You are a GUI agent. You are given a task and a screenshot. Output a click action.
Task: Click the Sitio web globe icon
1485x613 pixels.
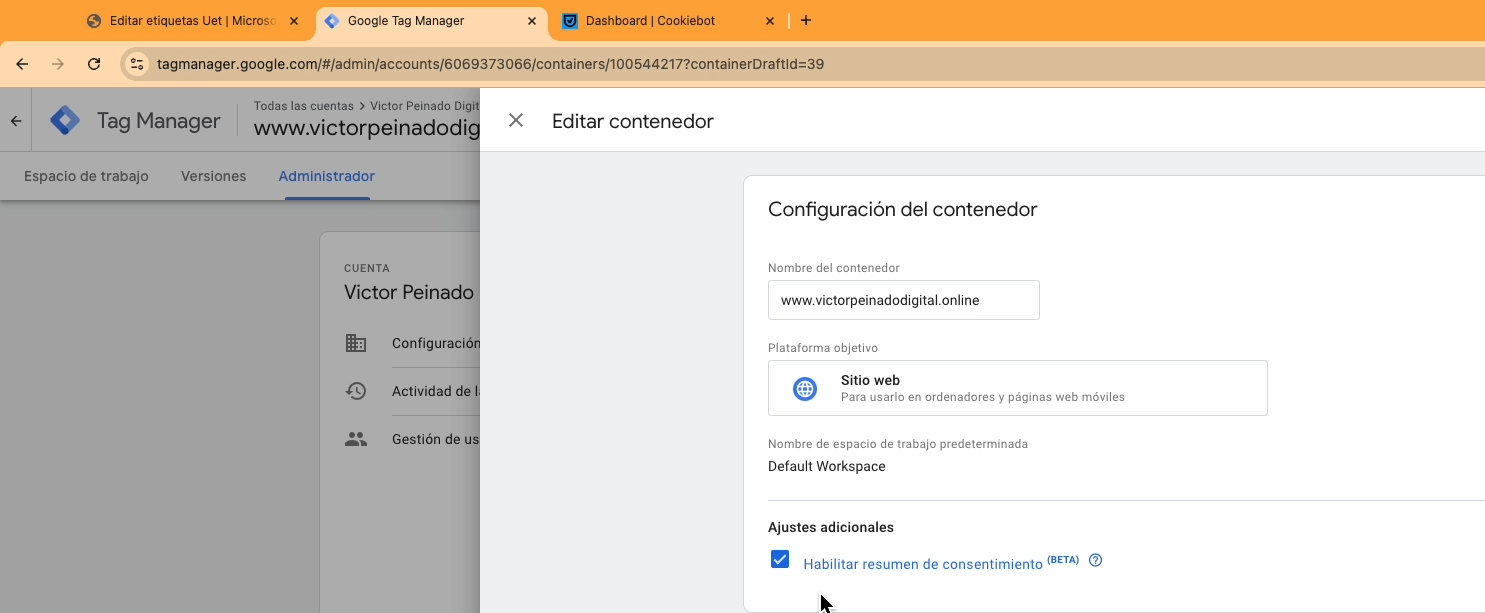pyautogui.click(x=805, y=389)
